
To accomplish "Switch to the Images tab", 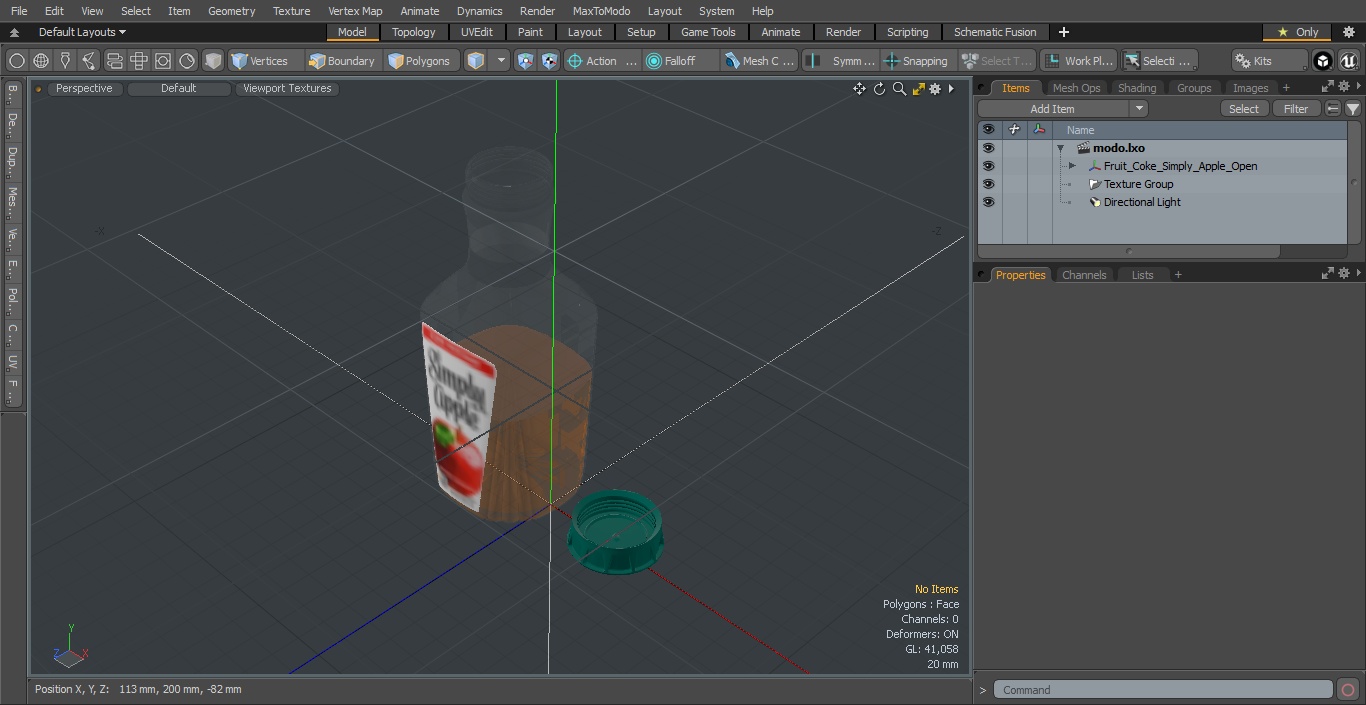I will click(x=1250, y=88).
